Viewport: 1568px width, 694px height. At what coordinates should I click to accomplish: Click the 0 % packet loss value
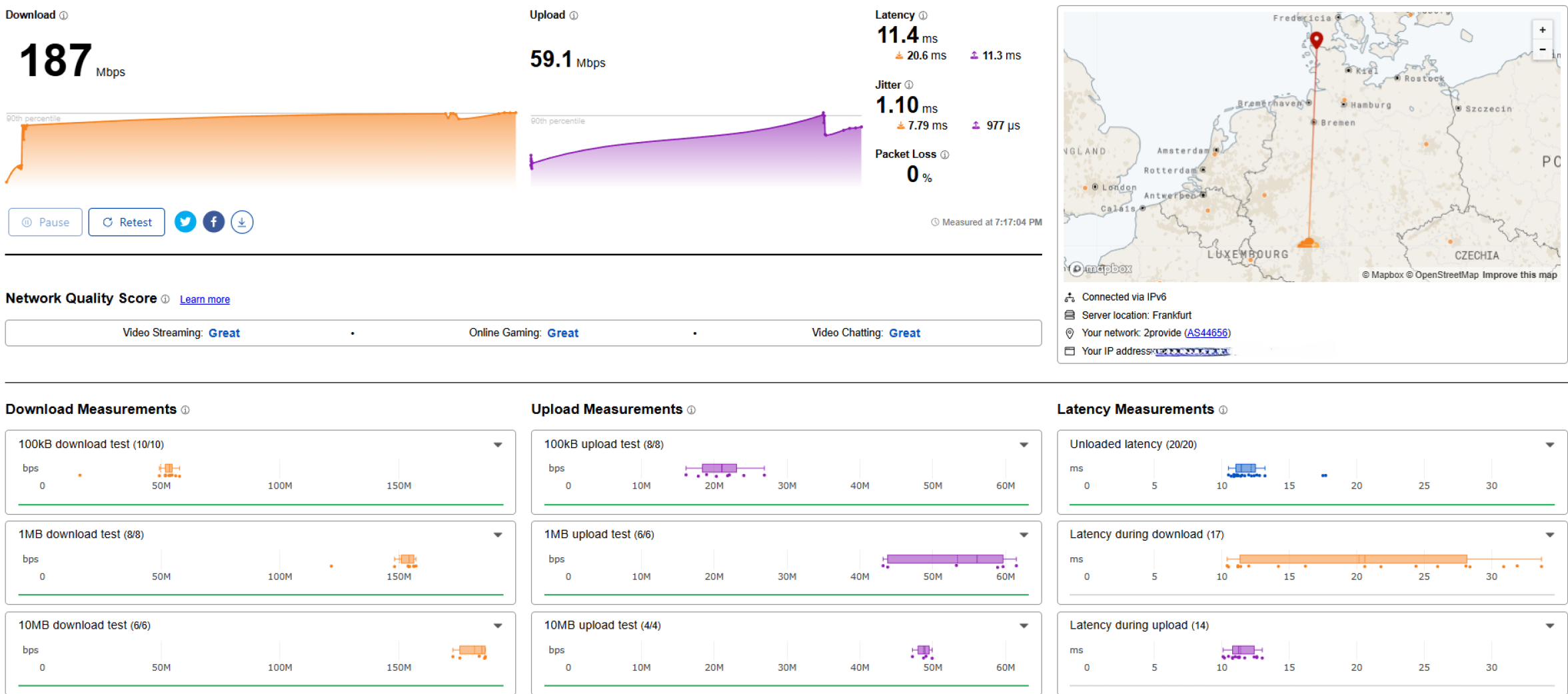click(x=919, y=175)
